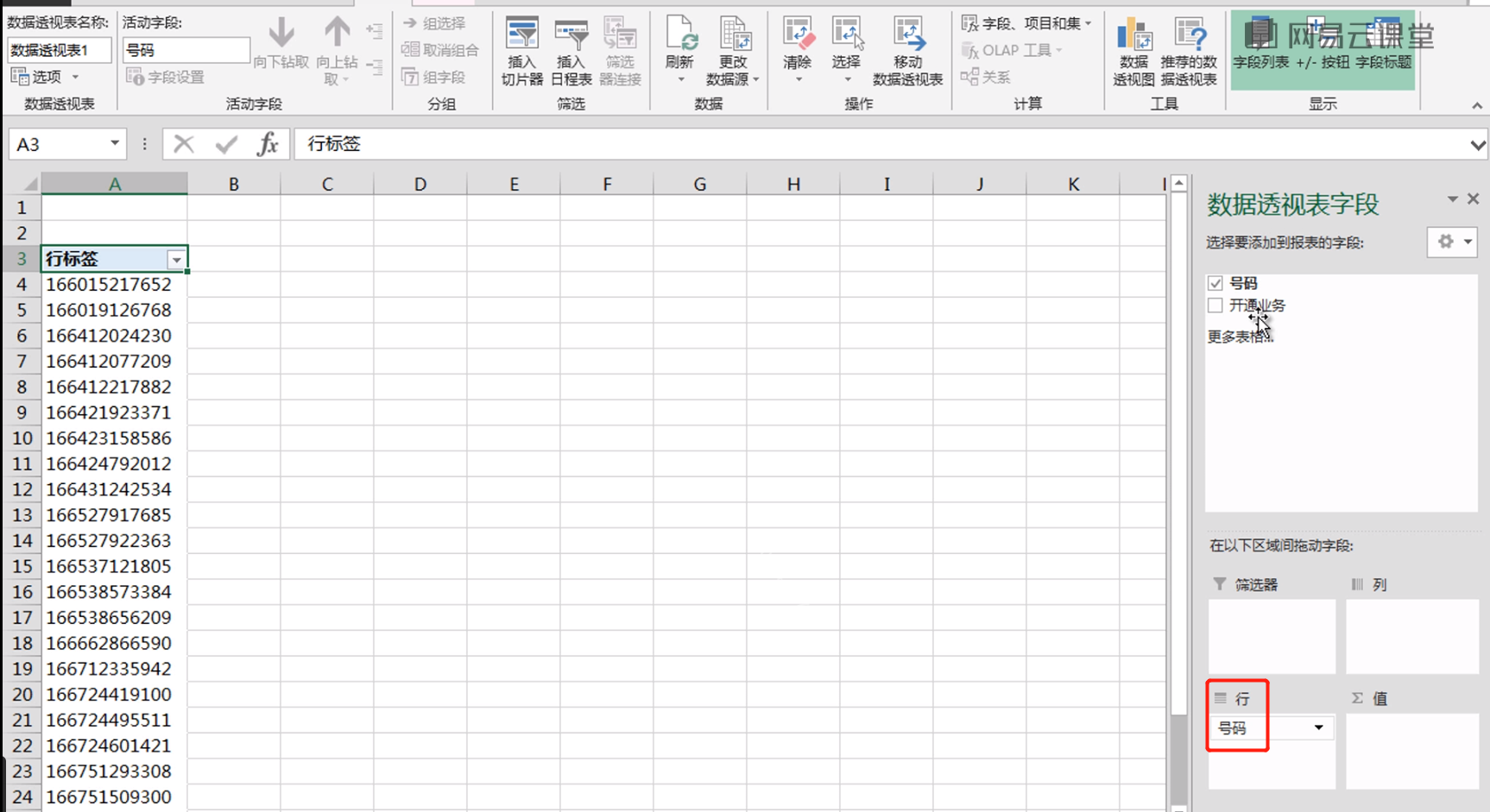The width and height of the screenshot is (1490, 812).
Task: Select cell with 166412024230
Action: click(114, 336)
